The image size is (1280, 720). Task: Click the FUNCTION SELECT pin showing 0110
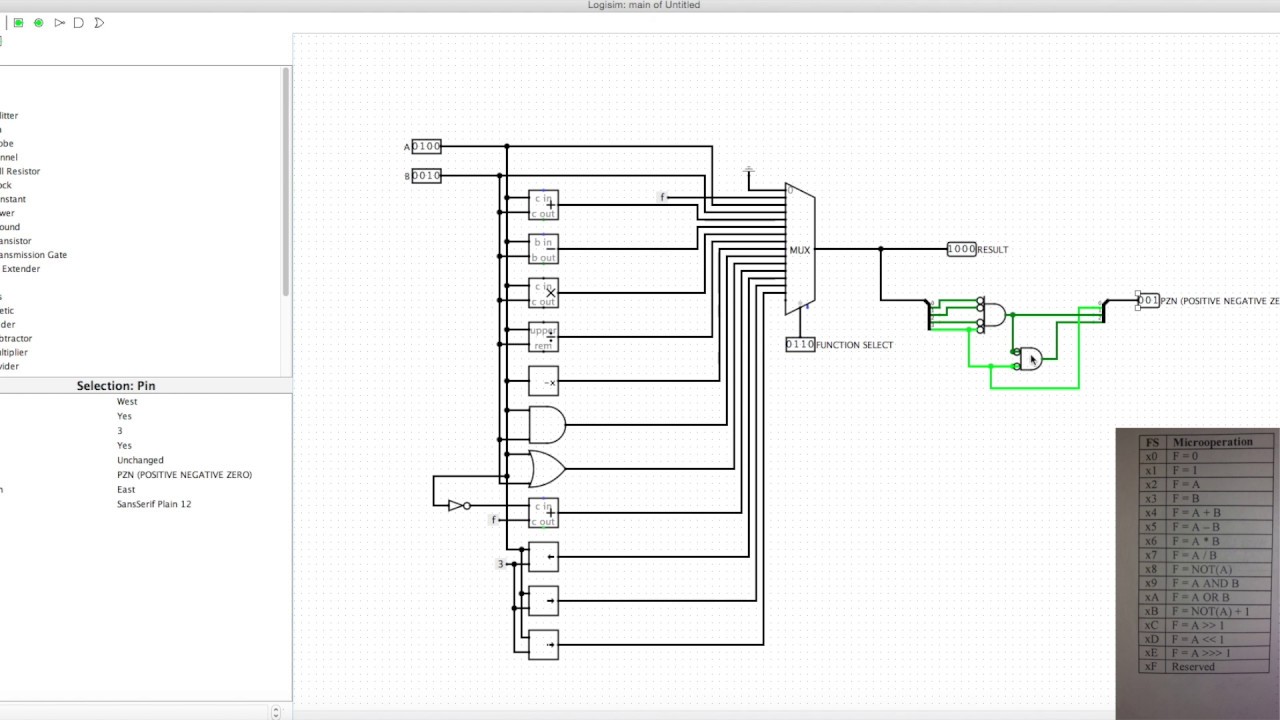click(x=800, y=344)
